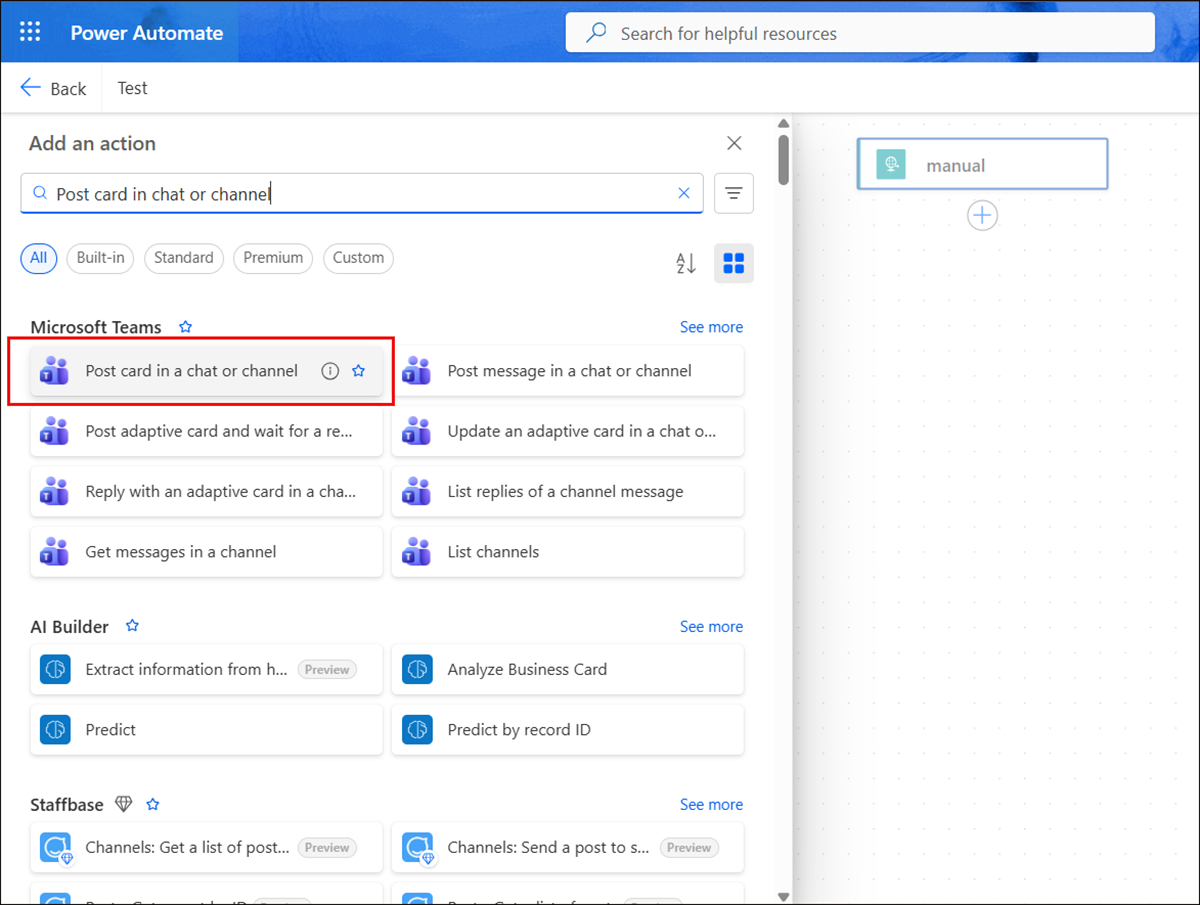Sort actions alphabetically with A-Z icon
The height and width of the screenshot is (905, 1200).
(x=686, y=263)
